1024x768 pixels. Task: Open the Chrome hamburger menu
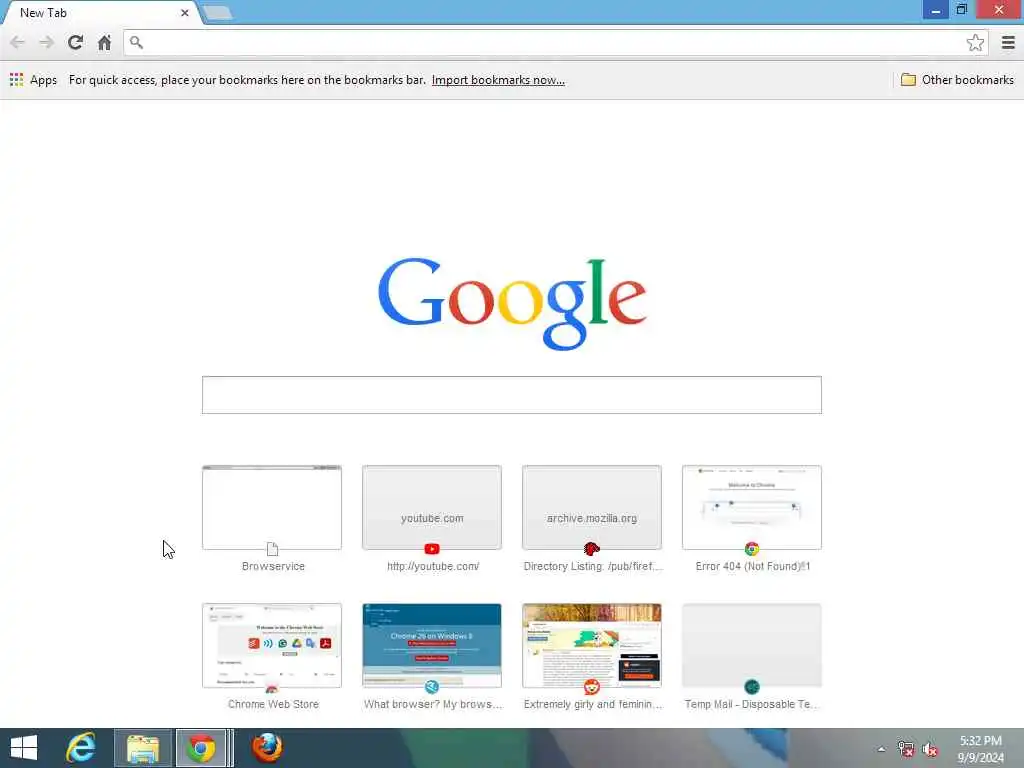tap(1008, 42)
